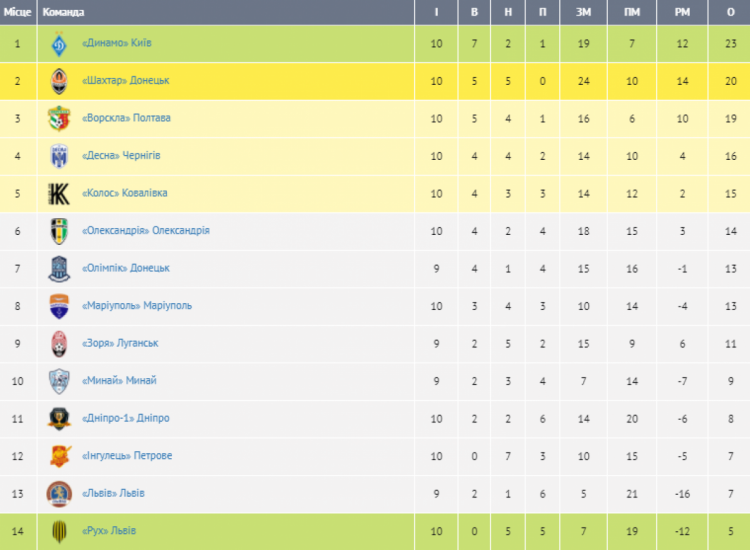750x550 pixels.
Task: Click the Kolos Kovalivka K logo
Action: tap(59, 194)
